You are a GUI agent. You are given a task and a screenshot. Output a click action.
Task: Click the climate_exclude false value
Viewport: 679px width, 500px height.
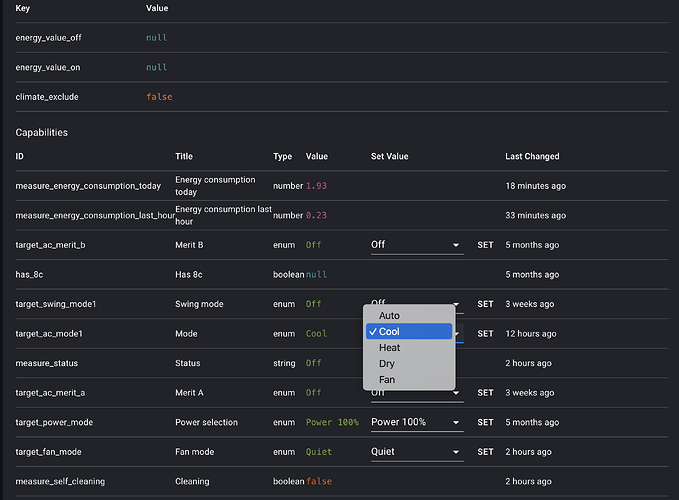pos(159,97)
